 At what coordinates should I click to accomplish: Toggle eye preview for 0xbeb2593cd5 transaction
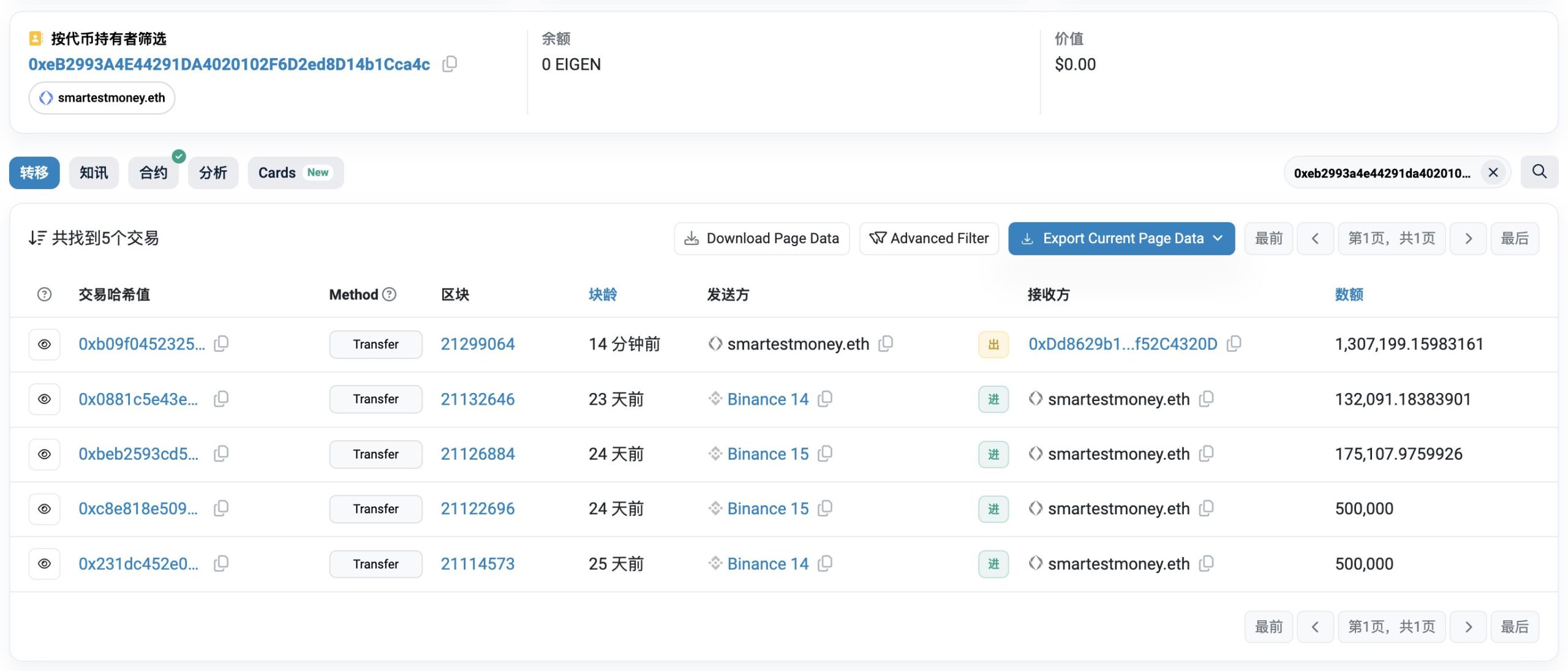(x=44, y=454)
